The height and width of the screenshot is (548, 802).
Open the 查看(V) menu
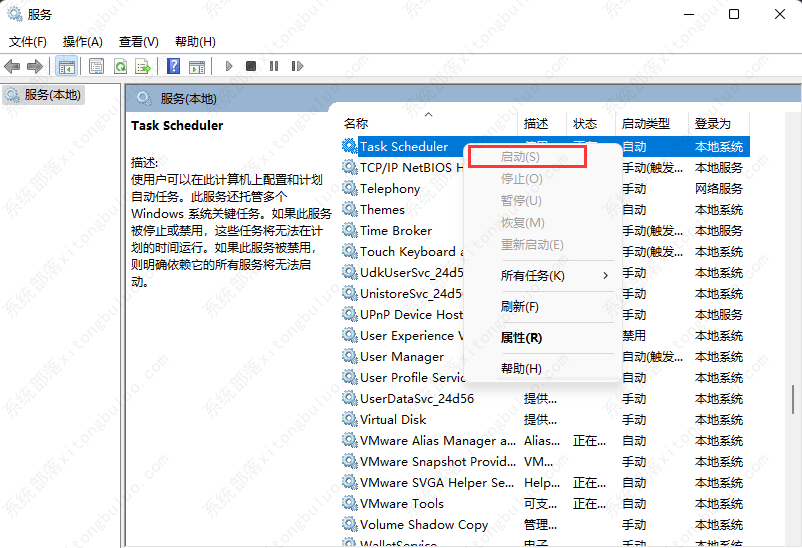pos(138,41)
